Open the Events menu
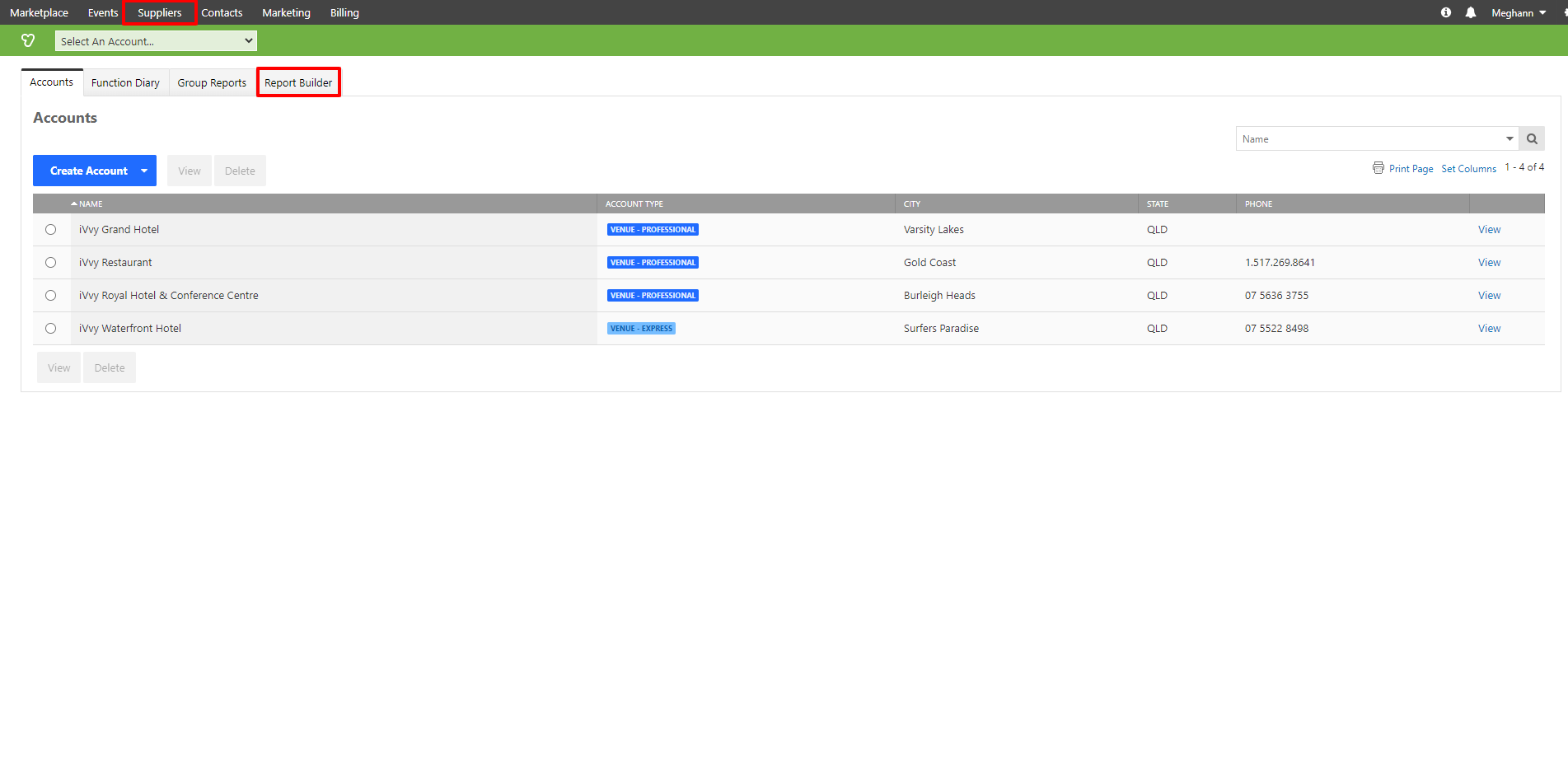This screenshot has height=758, width=1568. (103, 12)
